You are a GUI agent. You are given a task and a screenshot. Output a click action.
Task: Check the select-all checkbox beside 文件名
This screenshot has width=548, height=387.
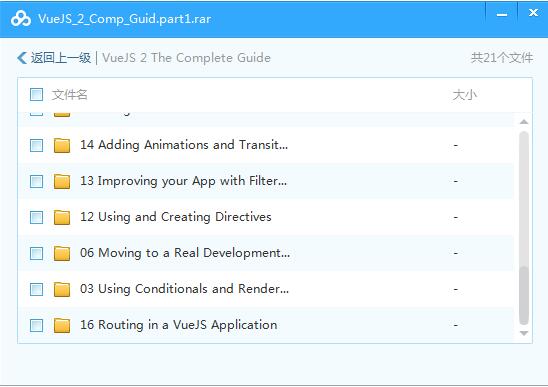pyautogui.click(x=36, y=94)
